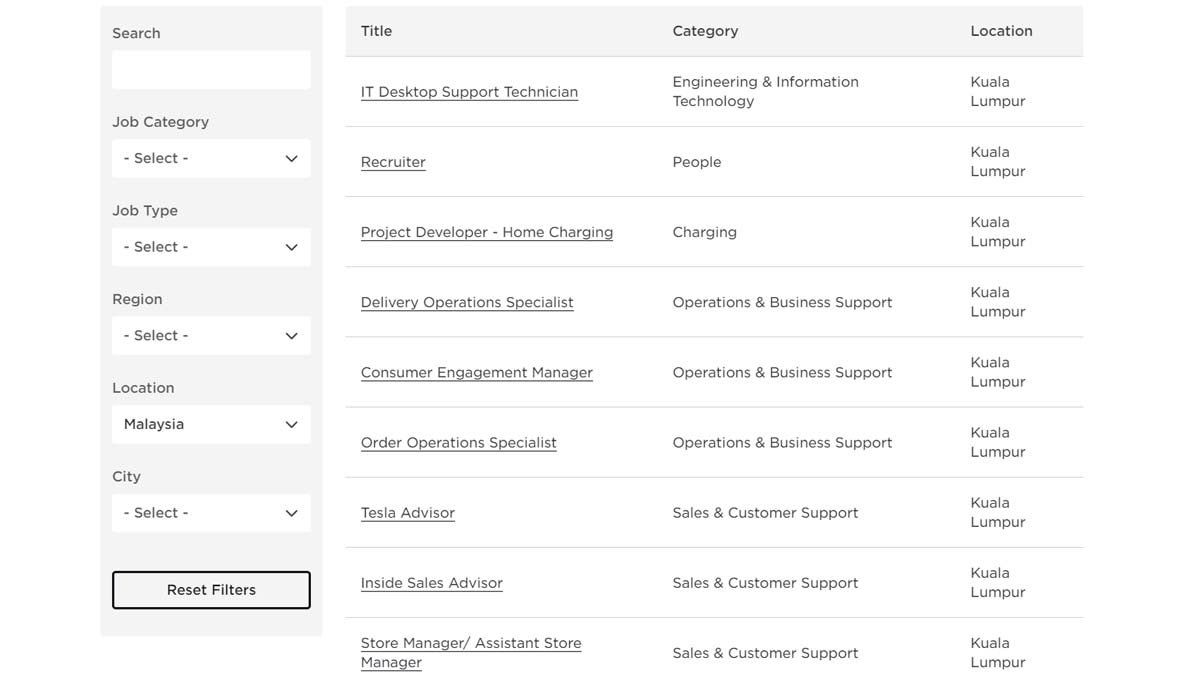Select Consumer Engagement Manager job link
This screenshot has width=1200, height=675.
pos(476,372)
